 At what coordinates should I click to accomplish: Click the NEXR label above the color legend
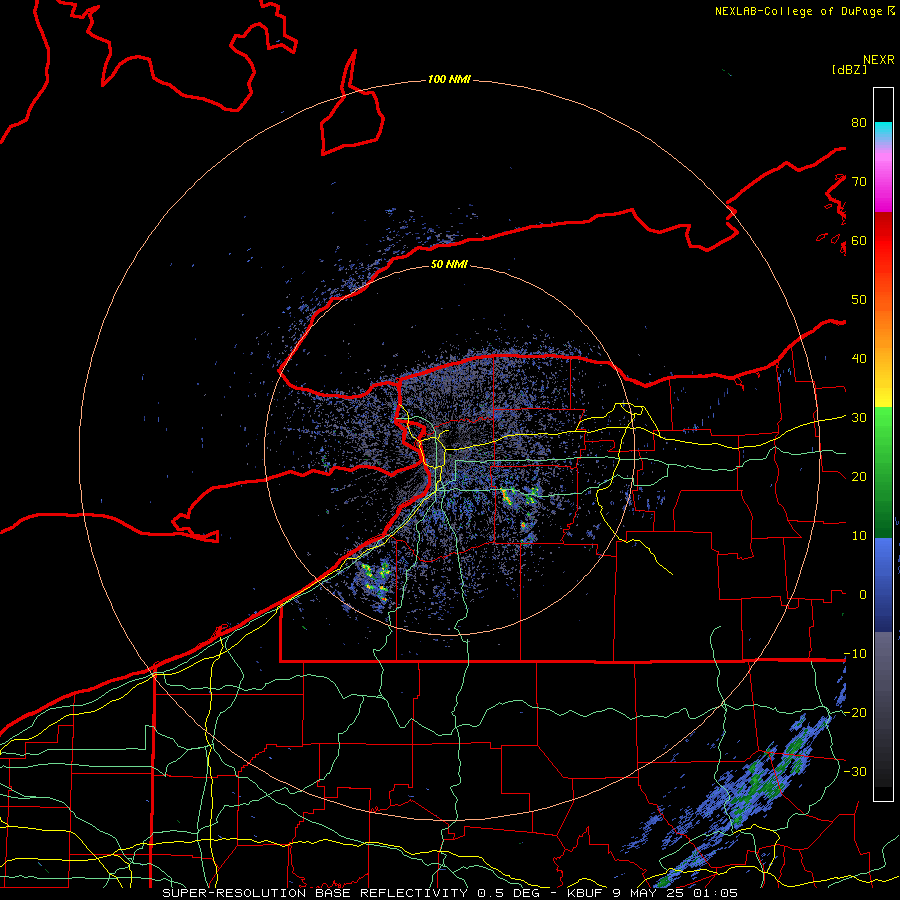click(879, 60)
